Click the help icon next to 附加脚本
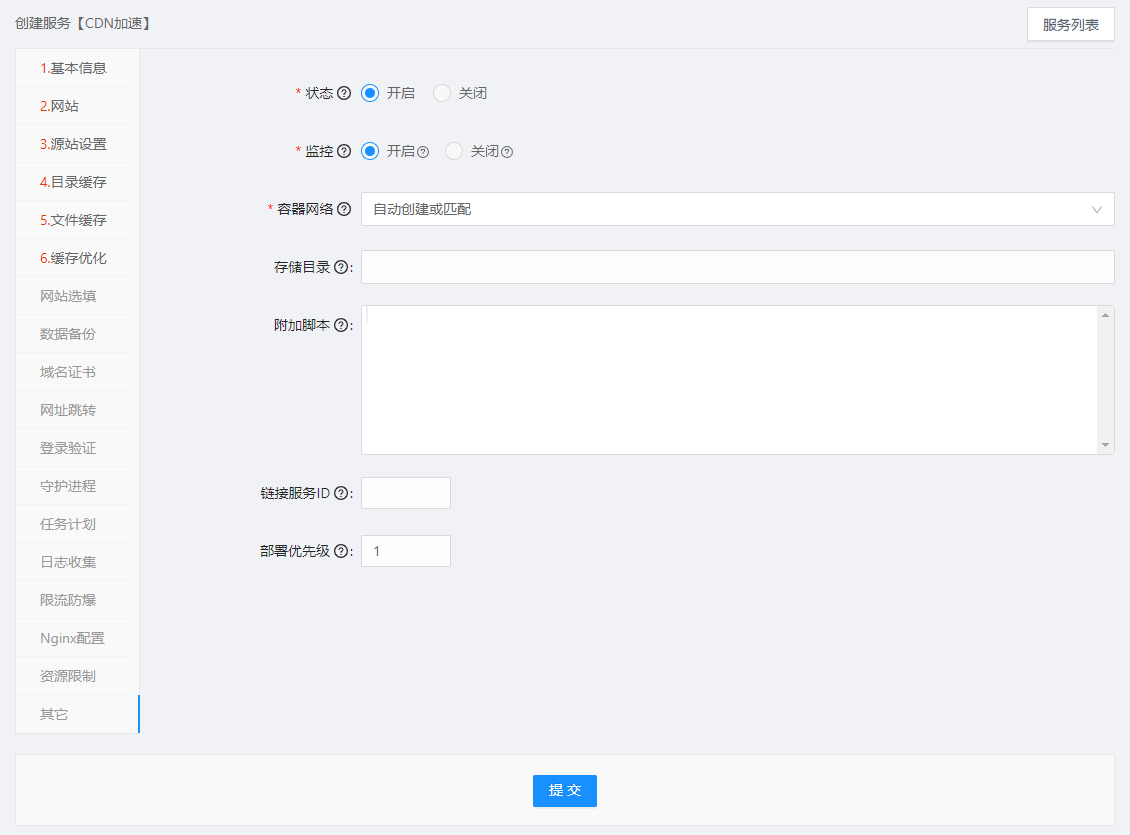The width and height of the screenshot is (1130, 835). pos(341,325)
